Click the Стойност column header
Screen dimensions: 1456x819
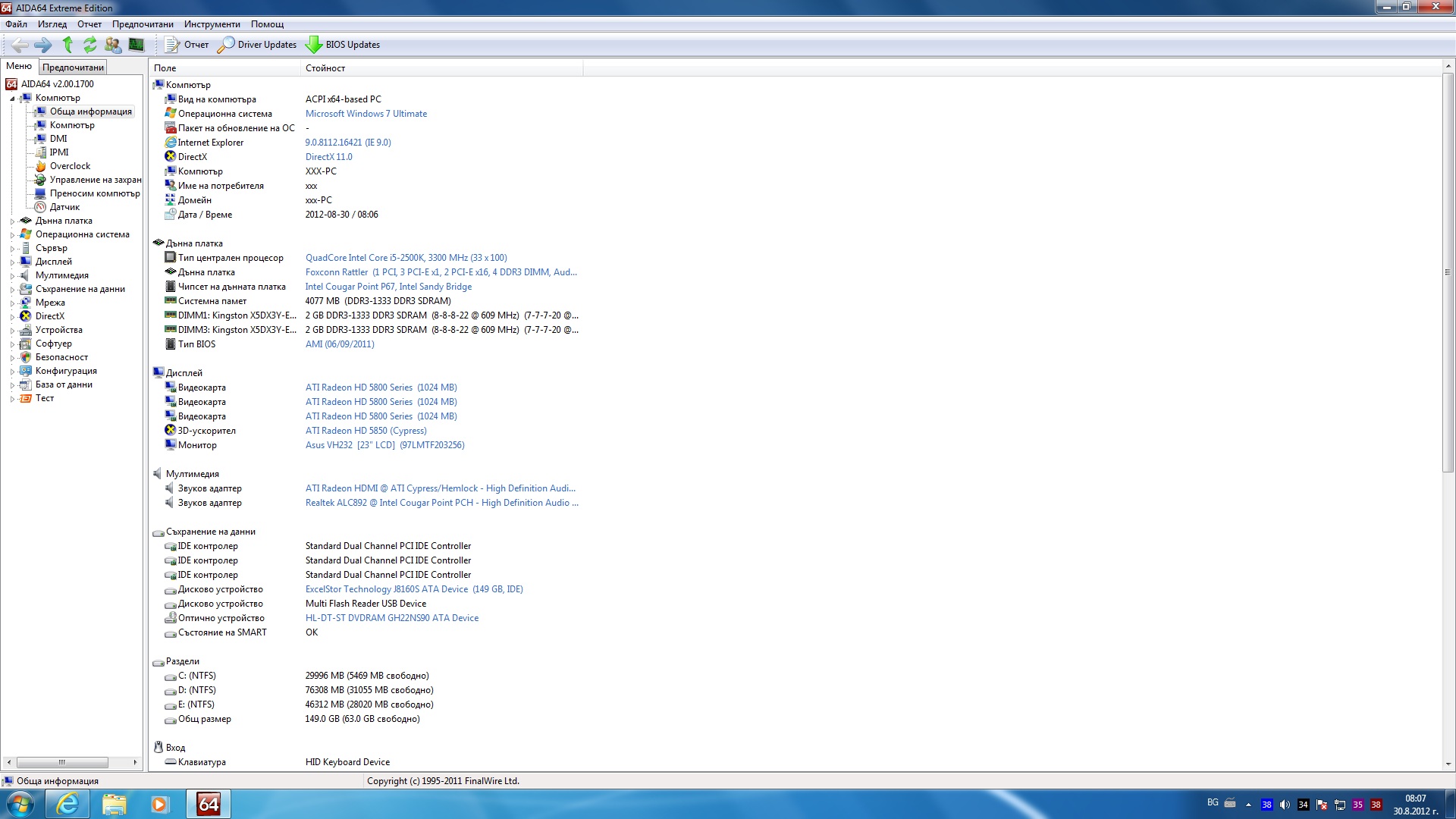coord(442,68)
